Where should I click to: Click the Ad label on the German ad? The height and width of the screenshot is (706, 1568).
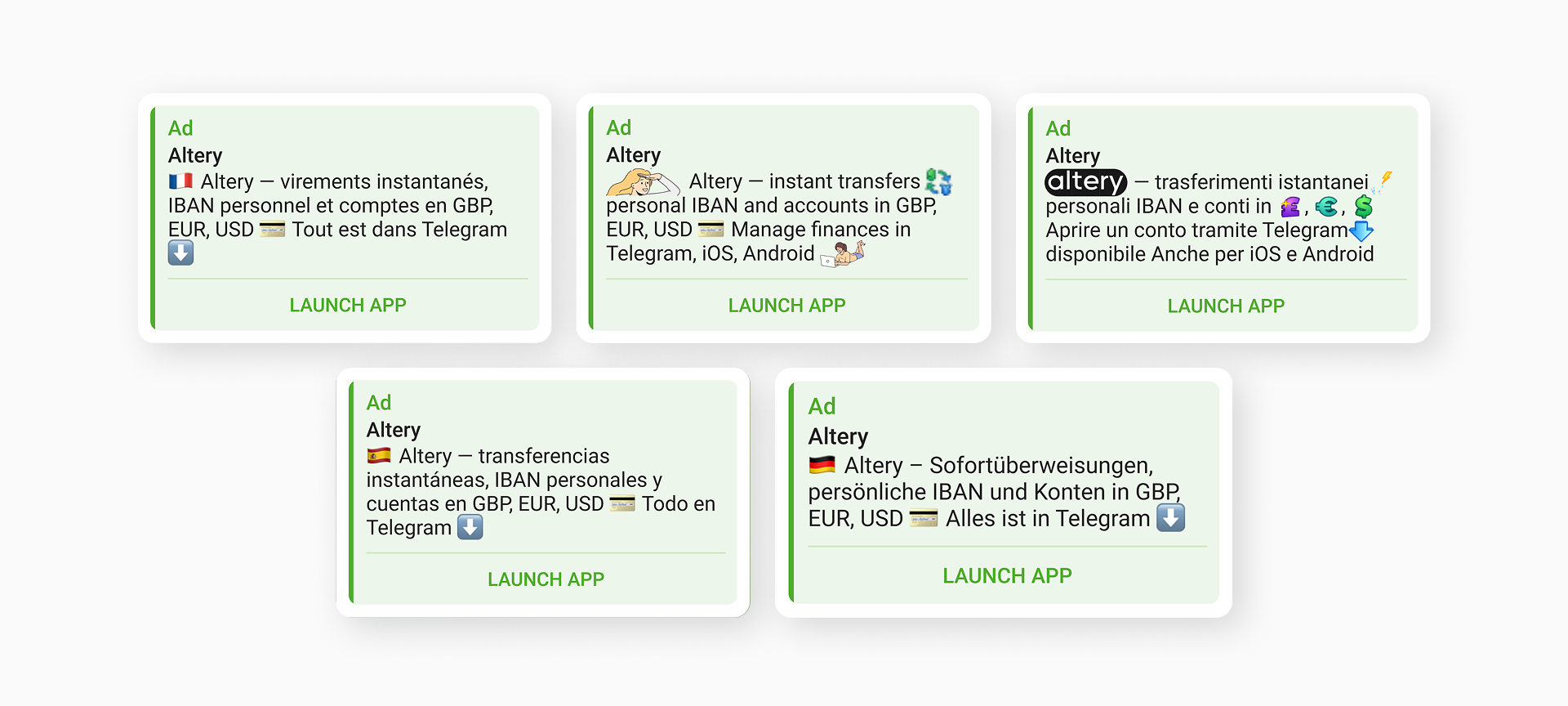[822, 406]
